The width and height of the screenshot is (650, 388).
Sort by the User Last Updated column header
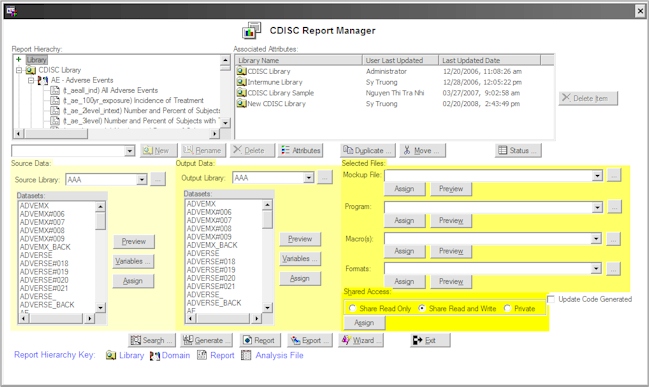coord(400,61)
